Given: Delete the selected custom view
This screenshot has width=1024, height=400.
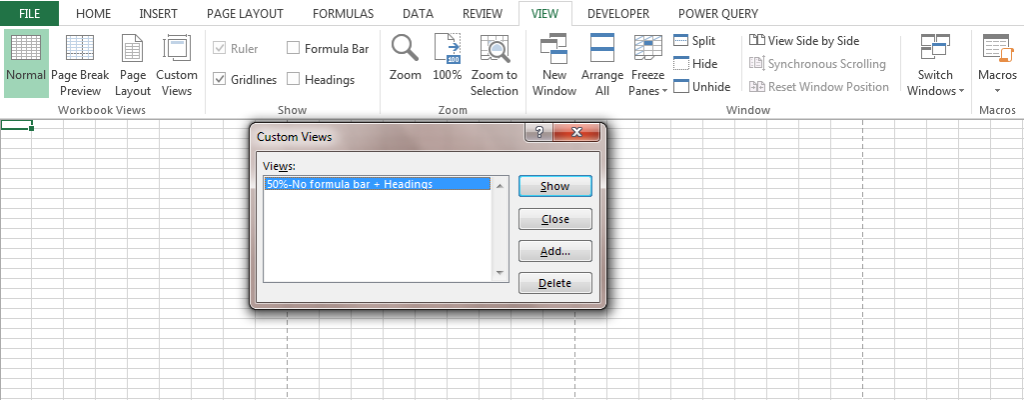Looking at the screenshot, I should [x=555, y=283].
